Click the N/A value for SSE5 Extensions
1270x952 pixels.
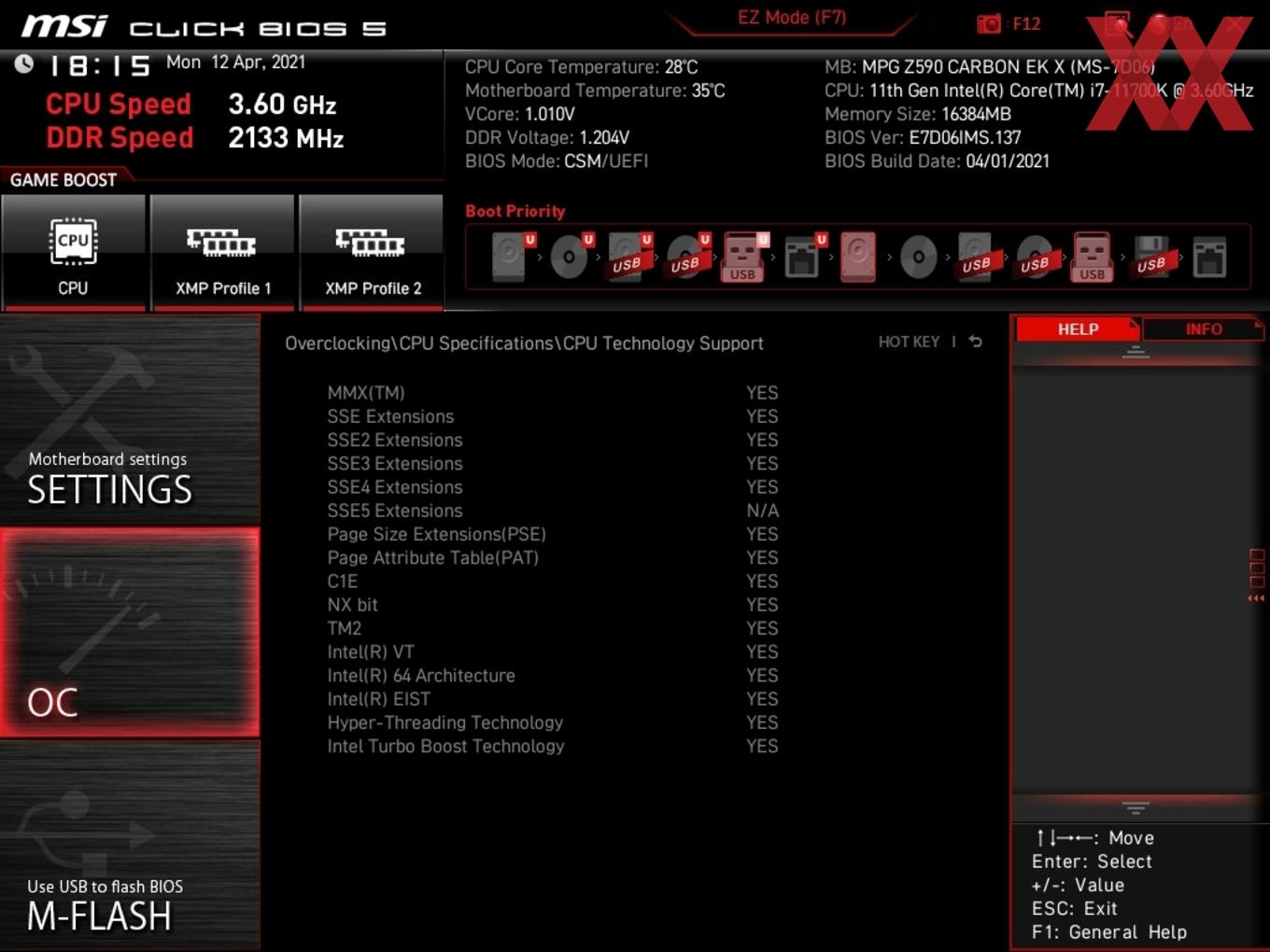tap(762, 511)
